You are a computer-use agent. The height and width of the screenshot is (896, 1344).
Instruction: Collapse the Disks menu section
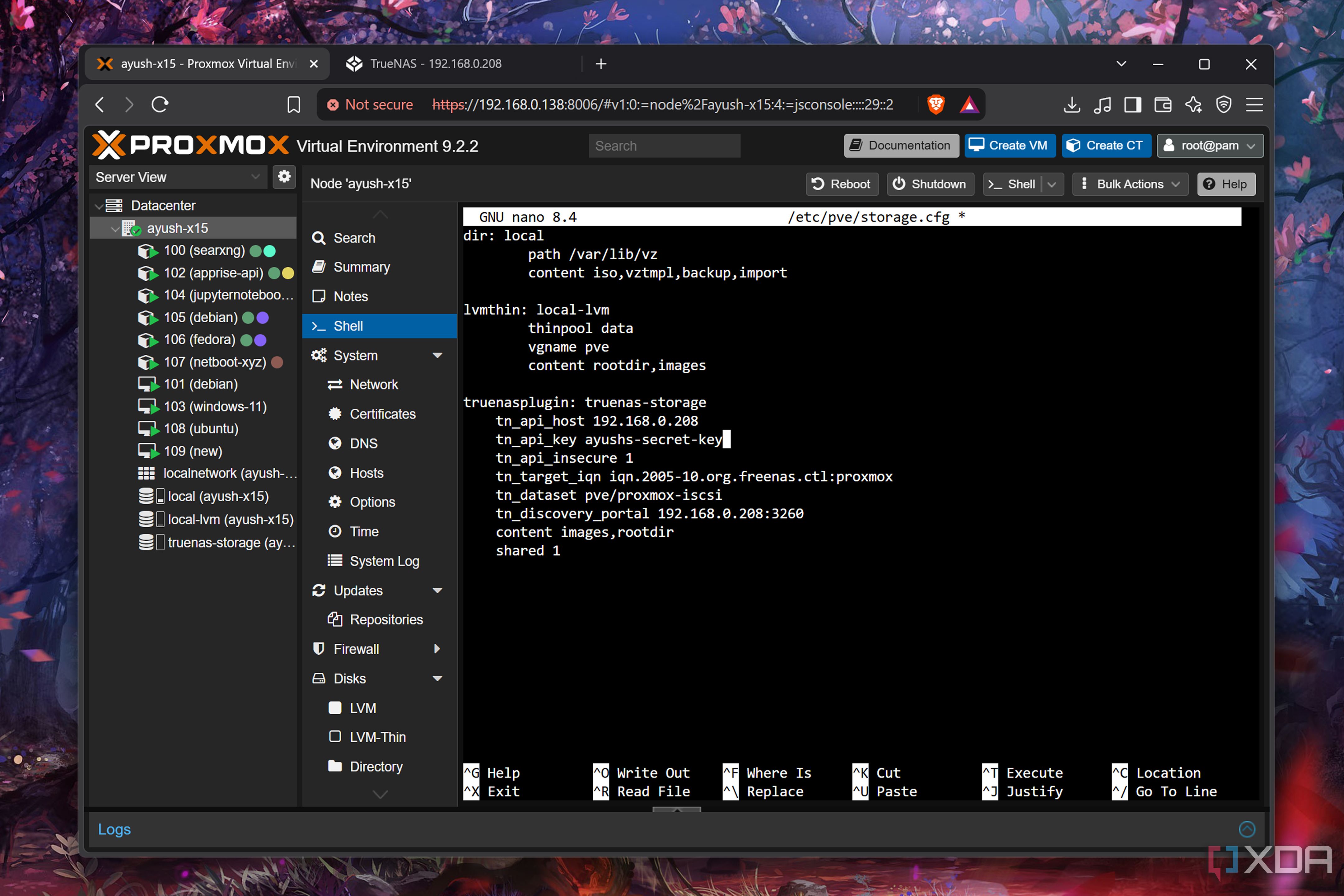[x=437, y=678]
